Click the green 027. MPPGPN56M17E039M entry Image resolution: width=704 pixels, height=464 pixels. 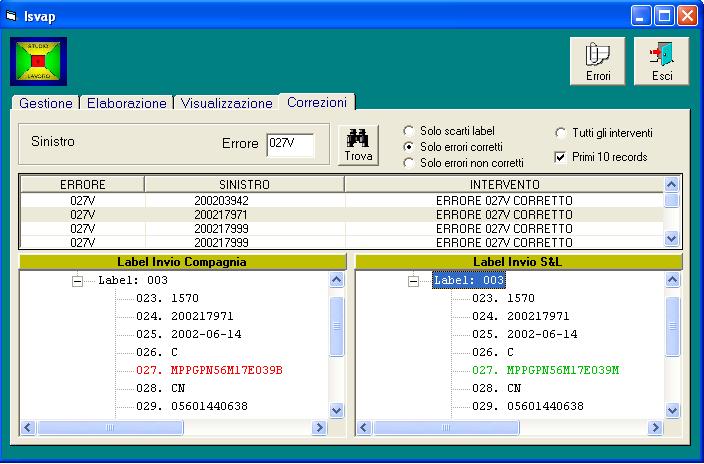pyautogui.click(x=546, y=370)
